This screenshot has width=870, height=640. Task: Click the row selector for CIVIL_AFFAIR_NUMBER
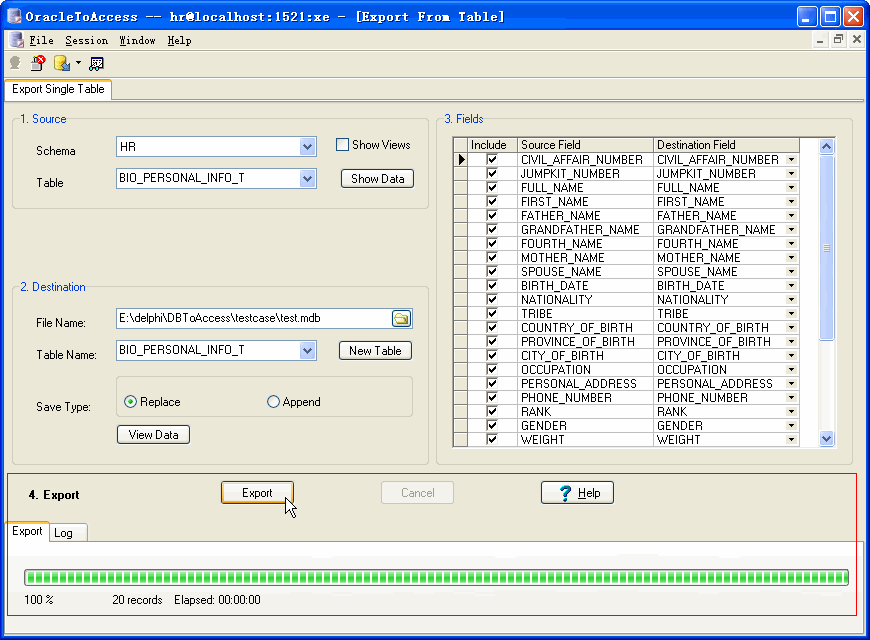point(461,159)
